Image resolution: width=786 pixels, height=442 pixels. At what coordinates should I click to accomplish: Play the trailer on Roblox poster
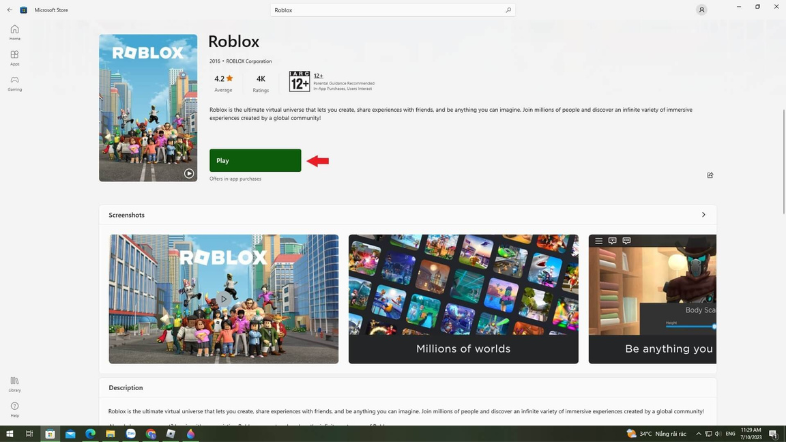(189, 173)
